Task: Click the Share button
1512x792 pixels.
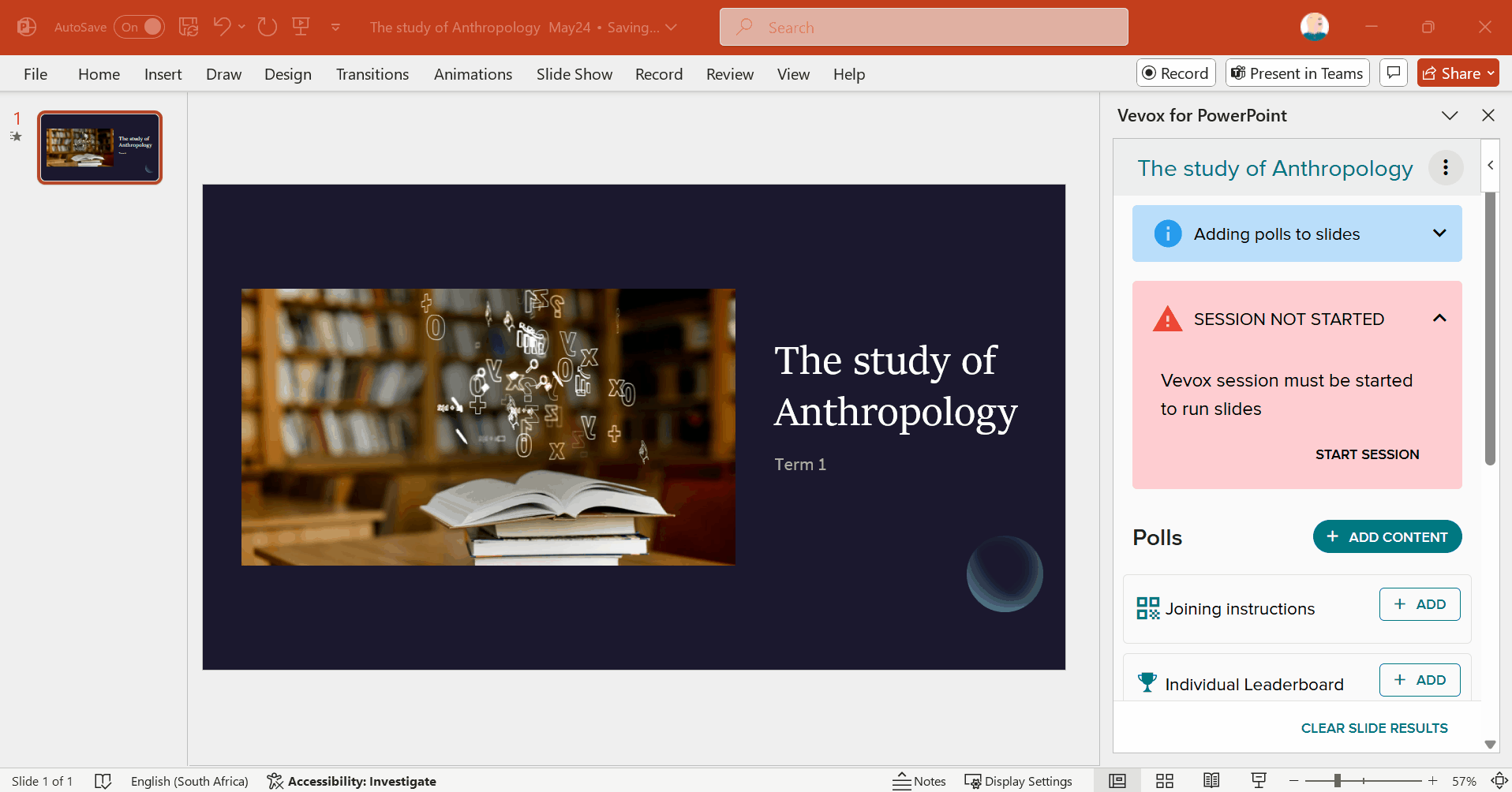Action: [x=1458, y=73]
